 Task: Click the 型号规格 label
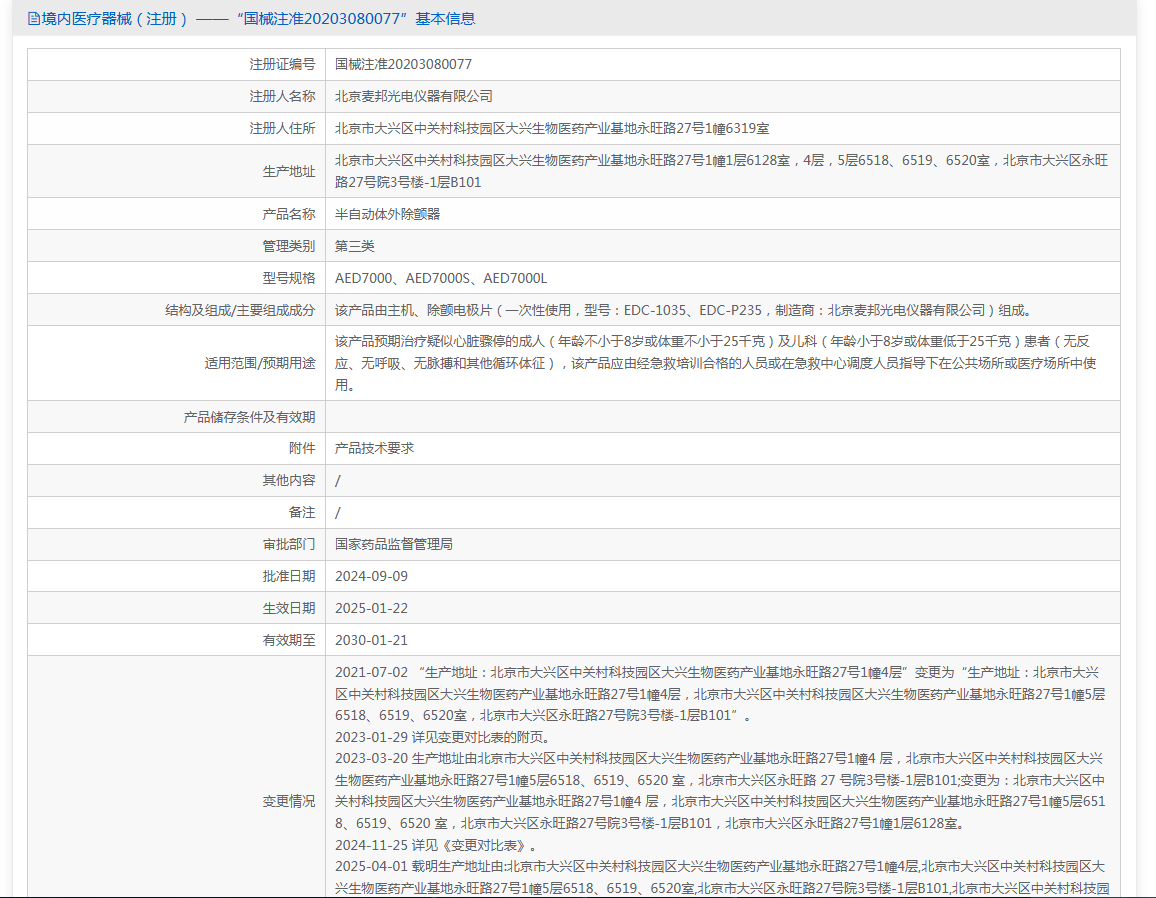pyautogui.click(x=288, y=279)
